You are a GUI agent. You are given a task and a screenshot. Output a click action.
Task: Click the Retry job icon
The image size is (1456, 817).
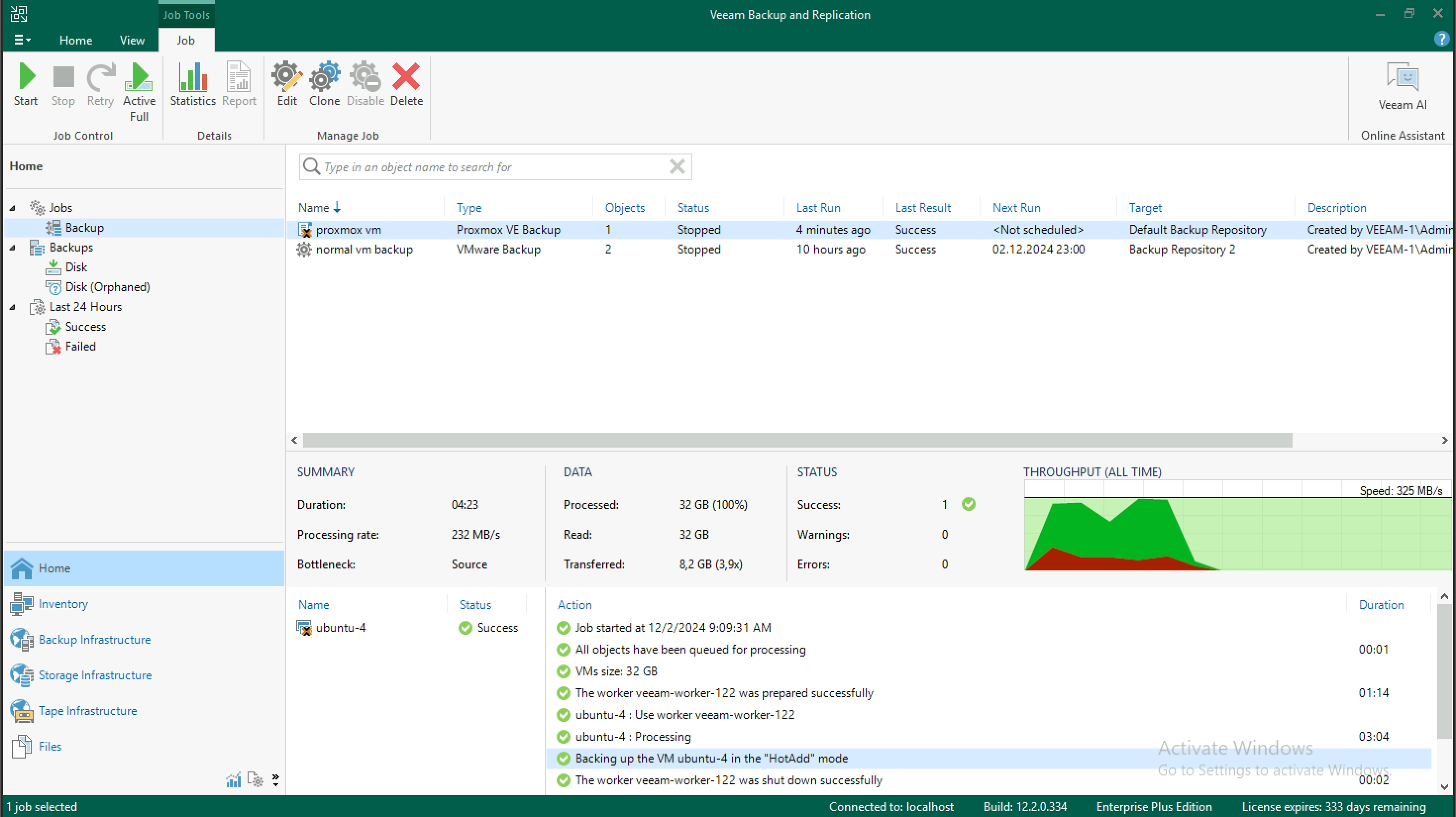click(100, 85)
